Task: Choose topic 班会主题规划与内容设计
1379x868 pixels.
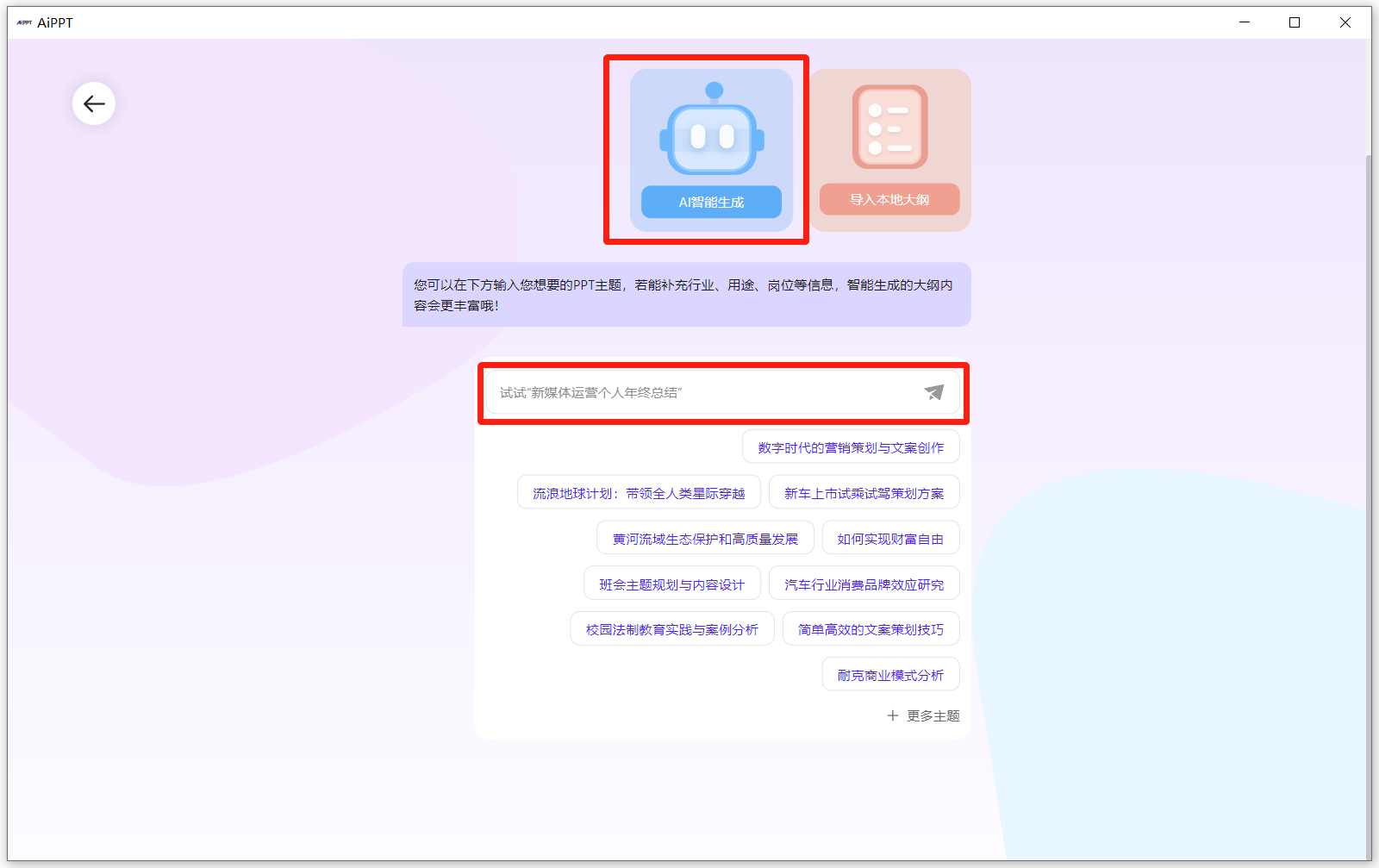Action: [x=672, y=584]
